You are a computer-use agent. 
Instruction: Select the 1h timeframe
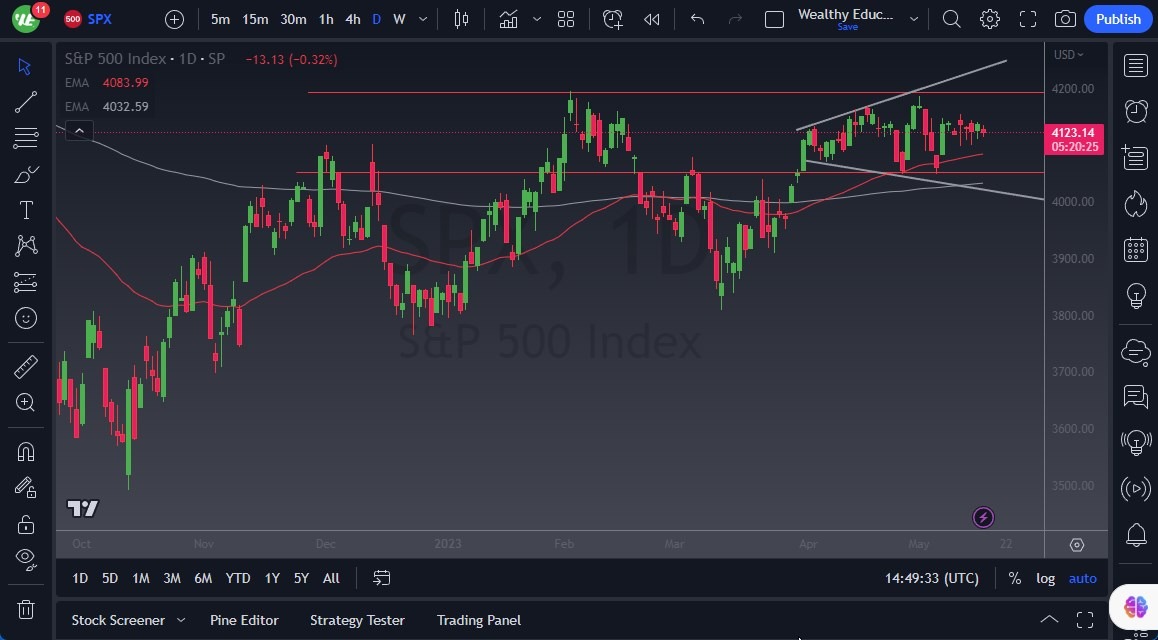click(326, 19)
